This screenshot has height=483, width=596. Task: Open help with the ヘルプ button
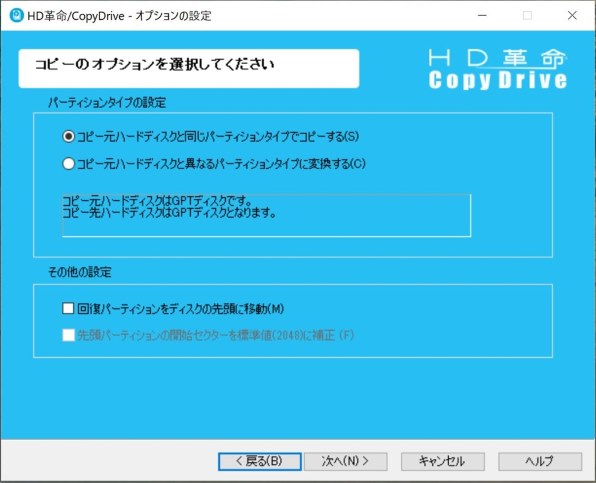540,461
